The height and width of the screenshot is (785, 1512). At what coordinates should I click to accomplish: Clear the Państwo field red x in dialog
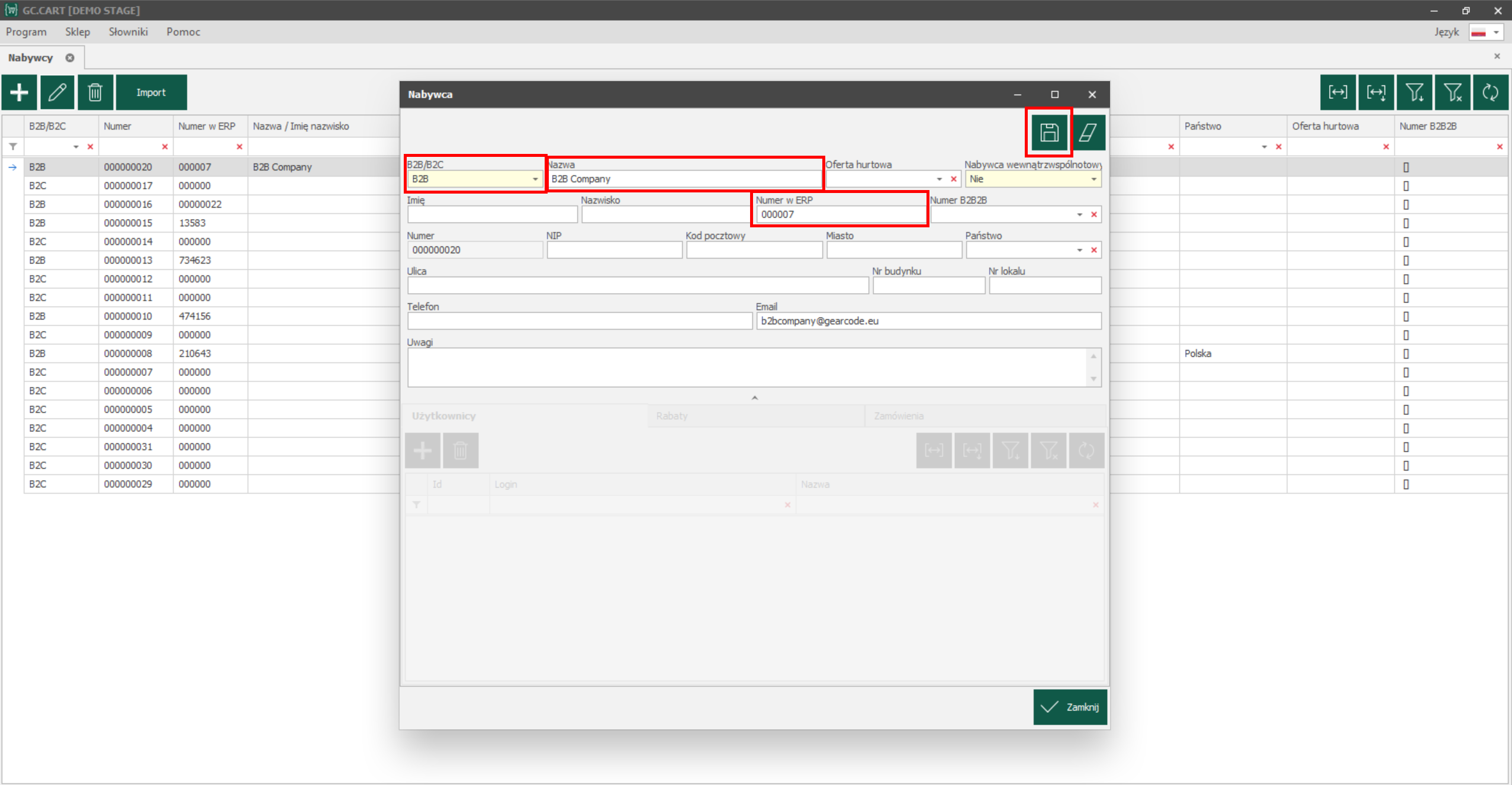point(1094,250)
